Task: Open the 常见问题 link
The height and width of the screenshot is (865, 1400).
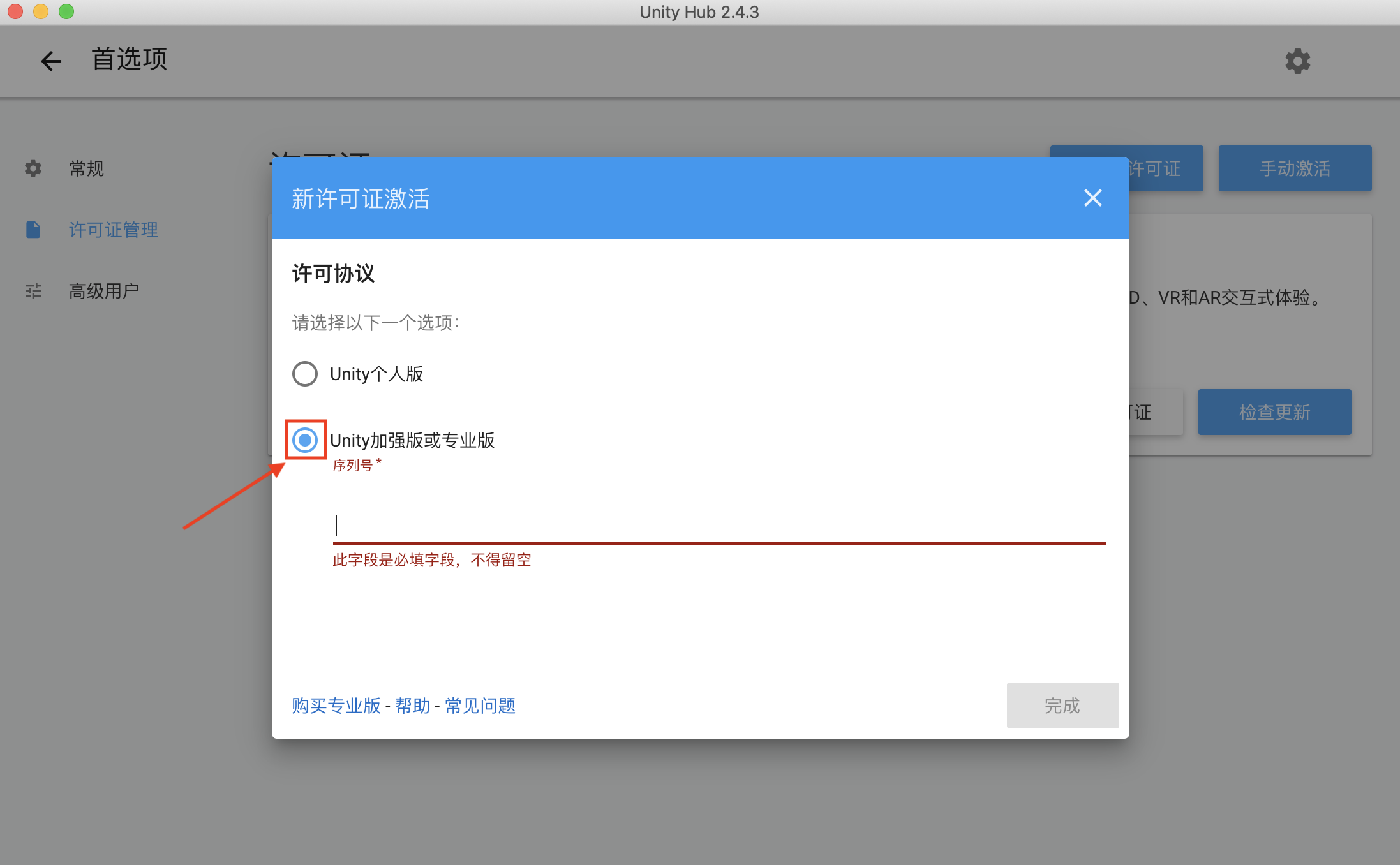Action: click(x=480, y=706)
